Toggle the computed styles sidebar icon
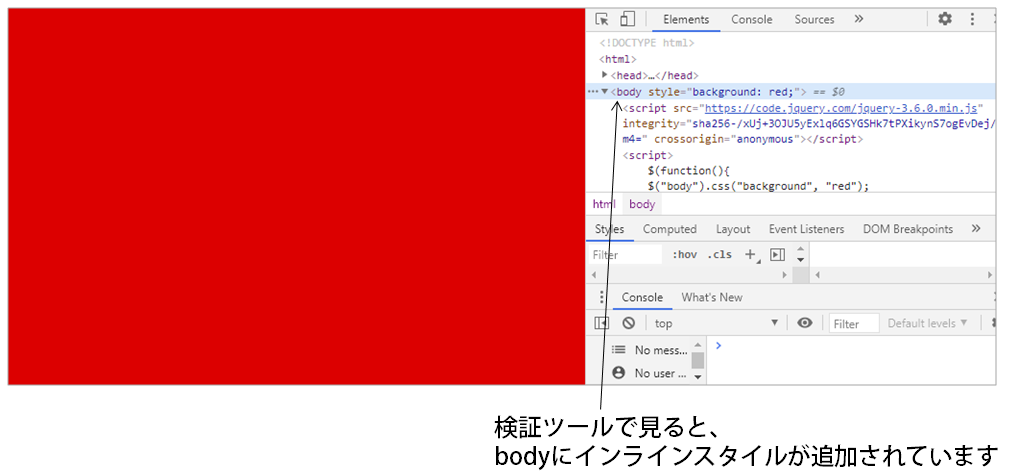The width and height of the screenshot is (1009, 473). coord(777,255)
